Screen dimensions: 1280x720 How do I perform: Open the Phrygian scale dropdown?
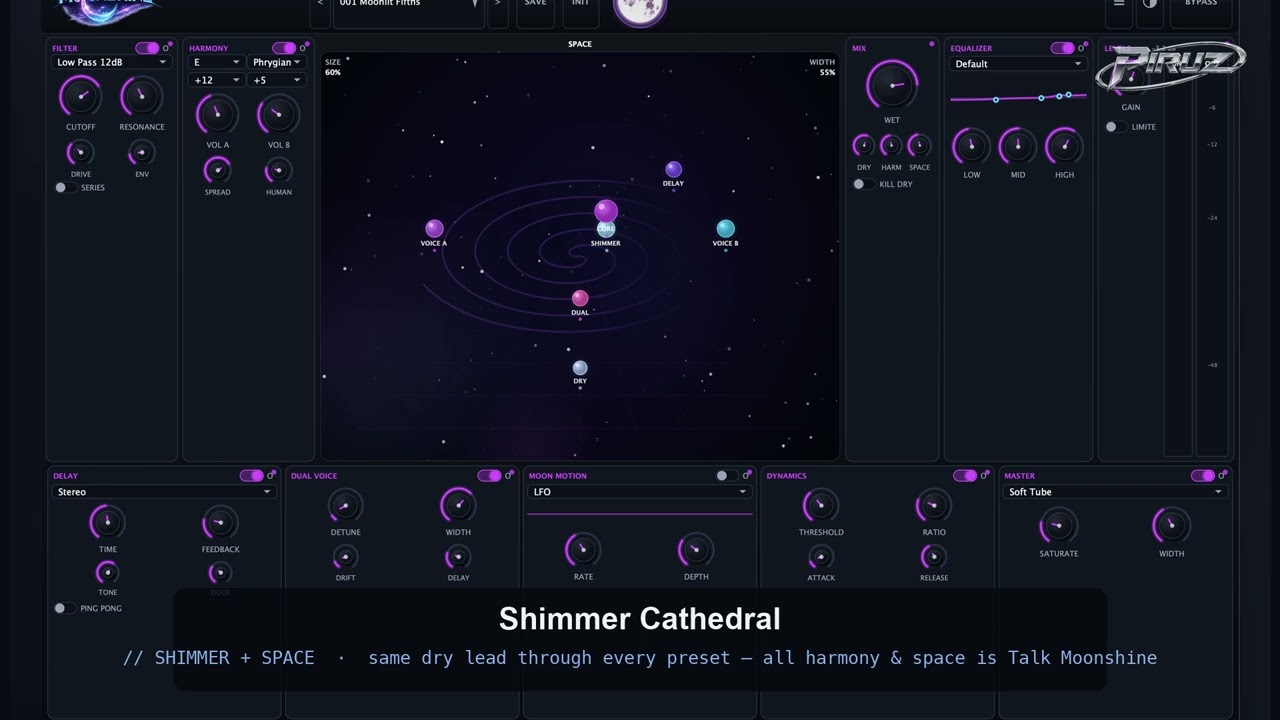click(x=277, y=62)
